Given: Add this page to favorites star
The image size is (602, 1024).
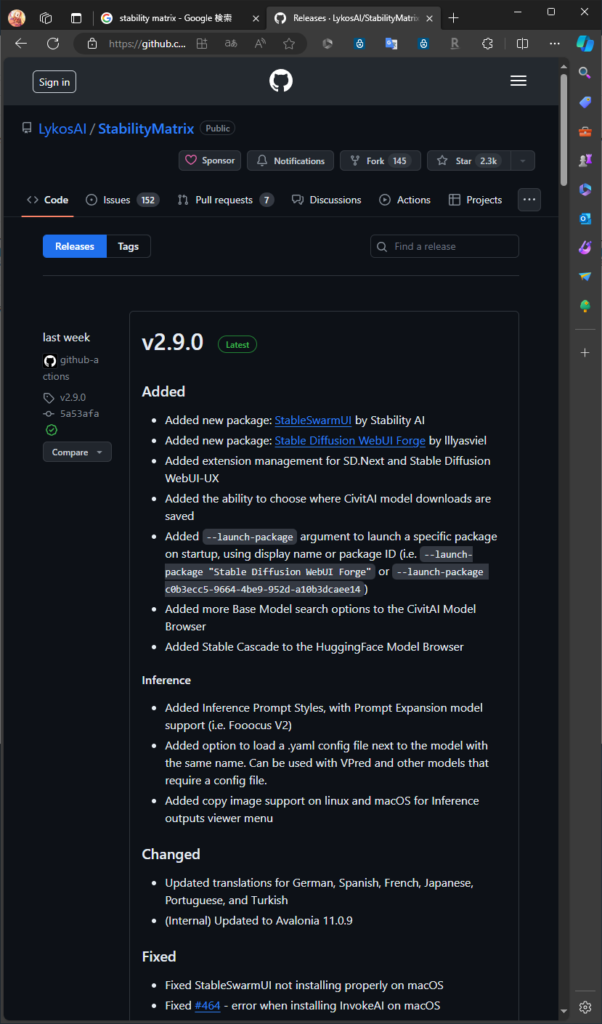Looking at the screenshot, I should coord(289,44).
